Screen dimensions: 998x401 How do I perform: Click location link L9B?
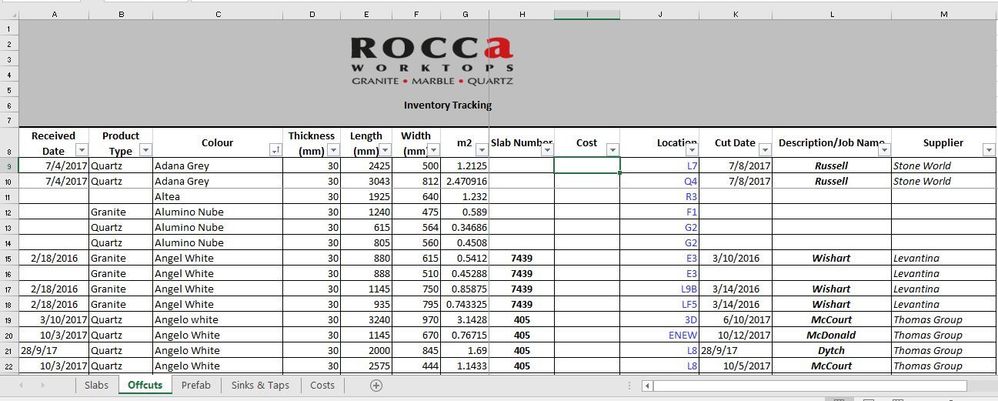(x=689, y=289)
